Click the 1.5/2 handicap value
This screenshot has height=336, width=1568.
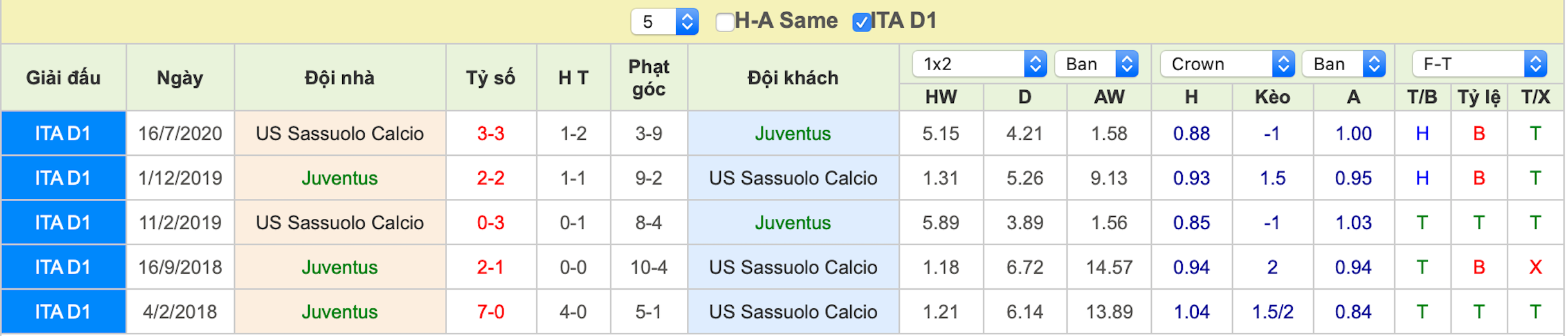coord(1272,312)
